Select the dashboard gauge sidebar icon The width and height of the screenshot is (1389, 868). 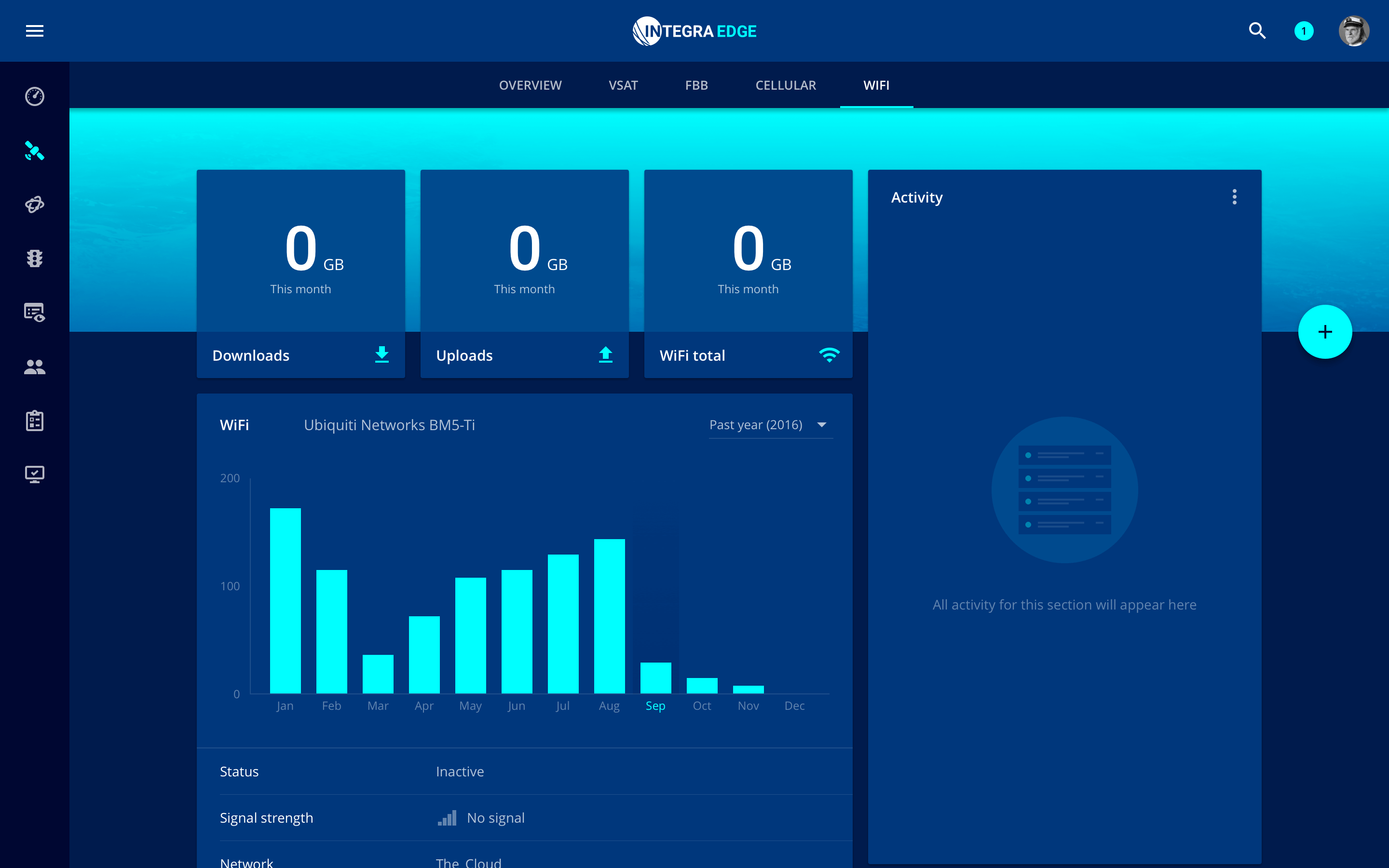click(x=34, y=96)
